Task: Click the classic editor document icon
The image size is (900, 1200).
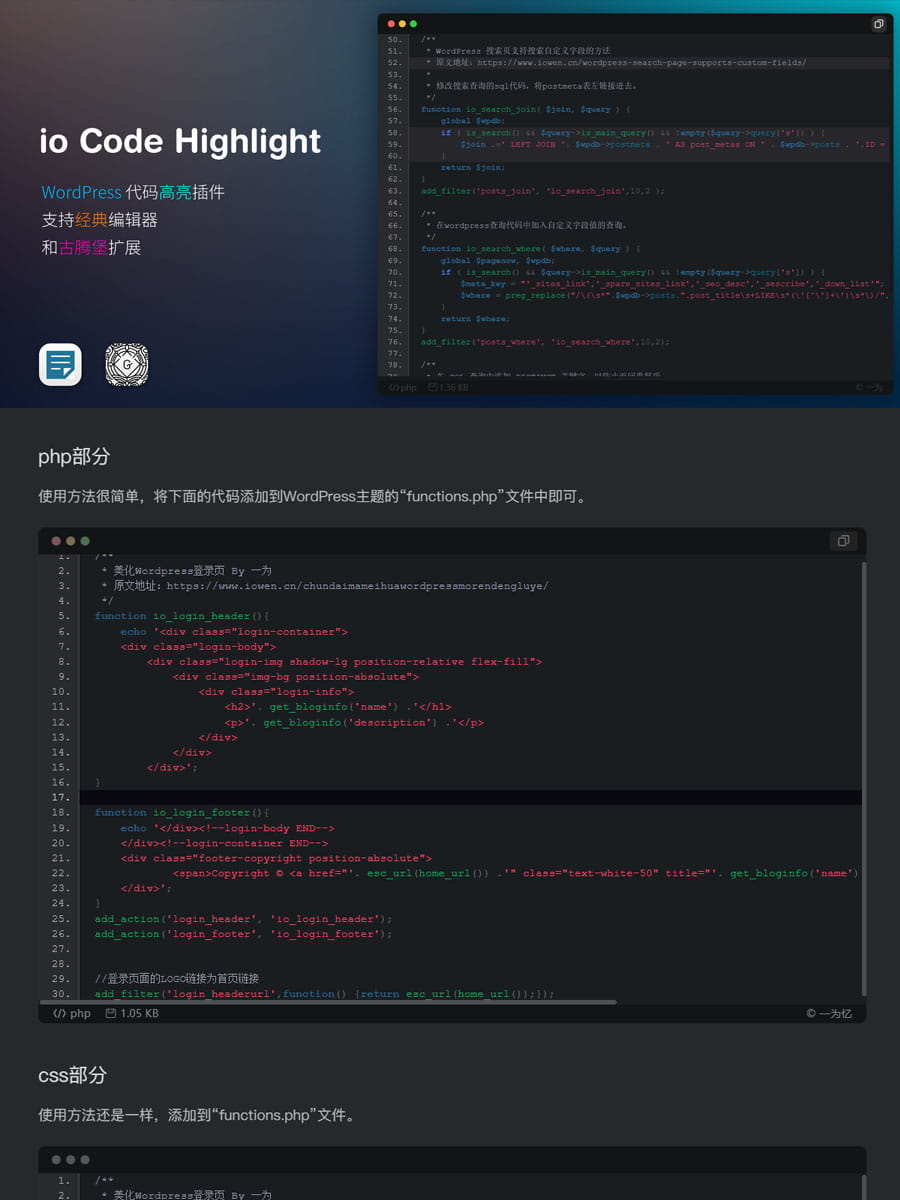Action: point(59,365)
